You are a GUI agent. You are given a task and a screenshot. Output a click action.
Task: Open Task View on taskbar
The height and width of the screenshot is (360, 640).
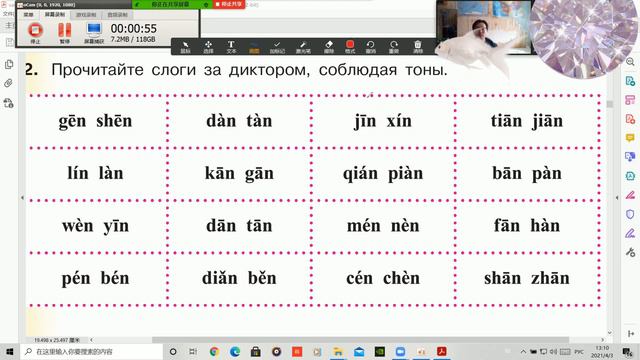[193, 351]
